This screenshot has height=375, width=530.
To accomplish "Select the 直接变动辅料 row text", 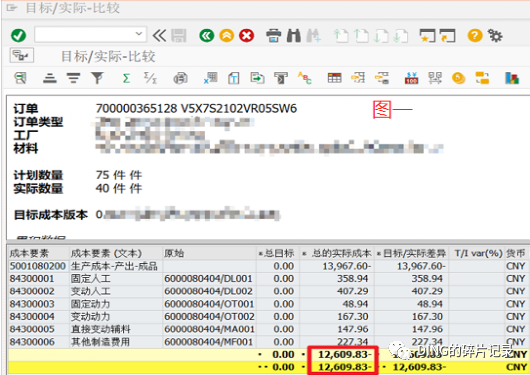I will click(x=101, y=329).
